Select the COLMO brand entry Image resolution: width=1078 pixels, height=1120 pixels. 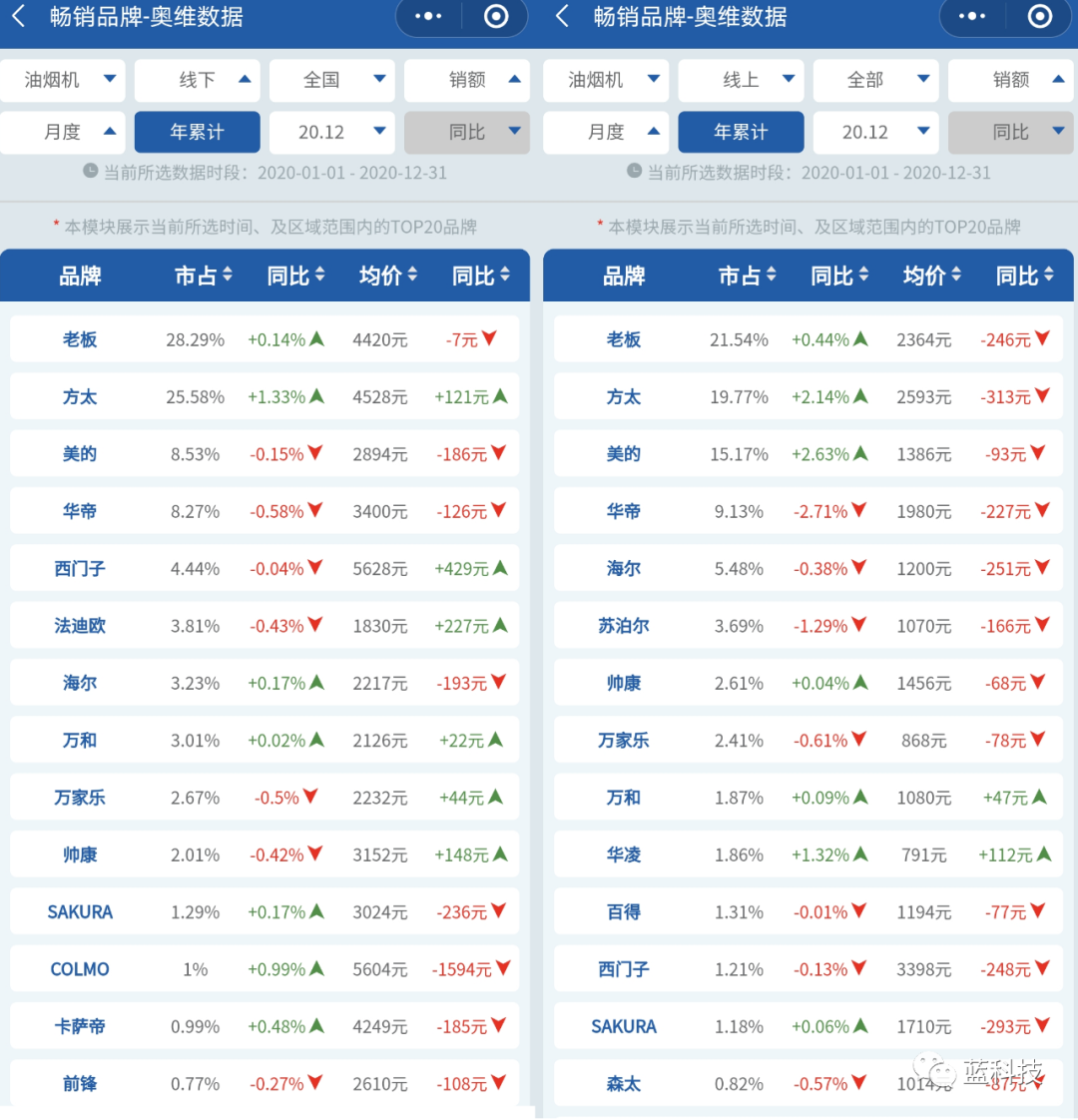pyautogui.click(x=80, y=969)
